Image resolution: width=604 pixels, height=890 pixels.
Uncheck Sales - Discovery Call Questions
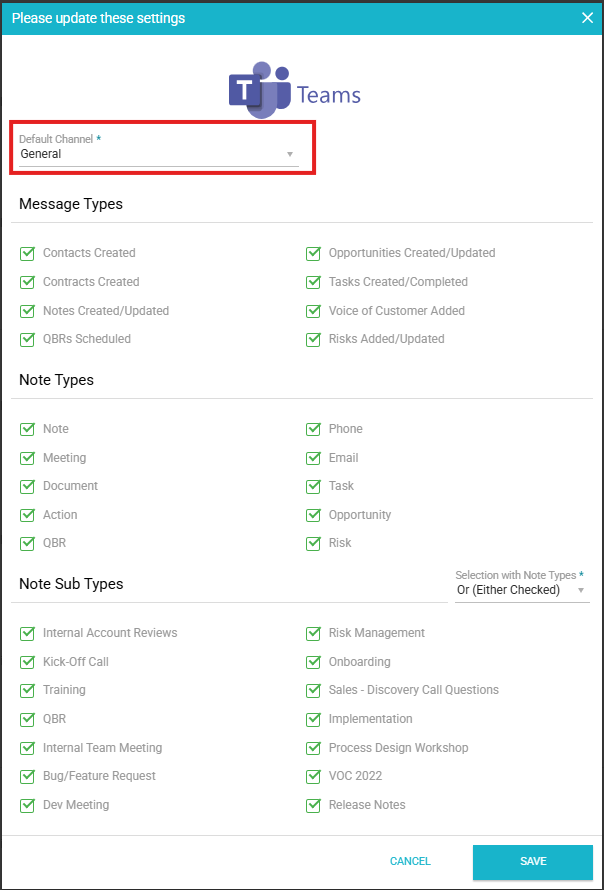tap(314, 691)
